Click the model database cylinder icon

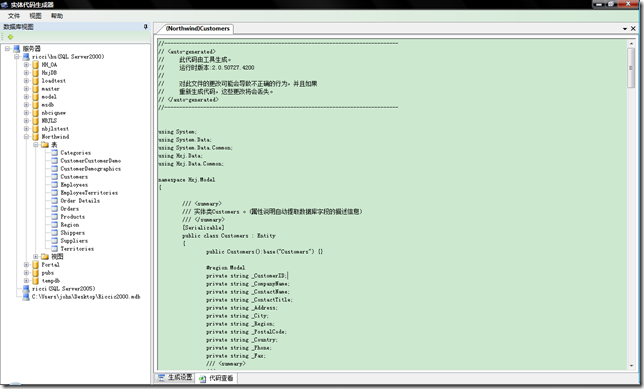[36, 97]
